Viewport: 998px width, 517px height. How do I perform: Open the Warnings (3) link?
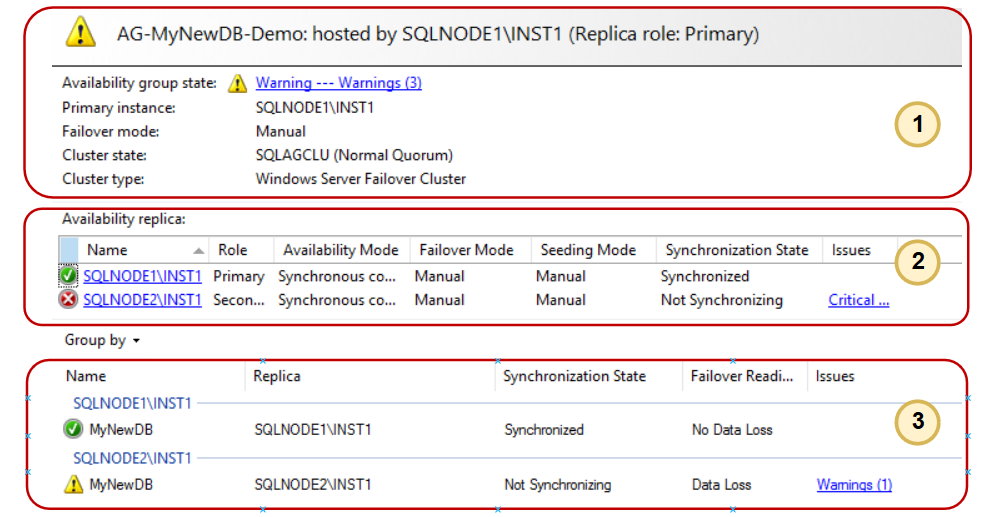(338, 84)
